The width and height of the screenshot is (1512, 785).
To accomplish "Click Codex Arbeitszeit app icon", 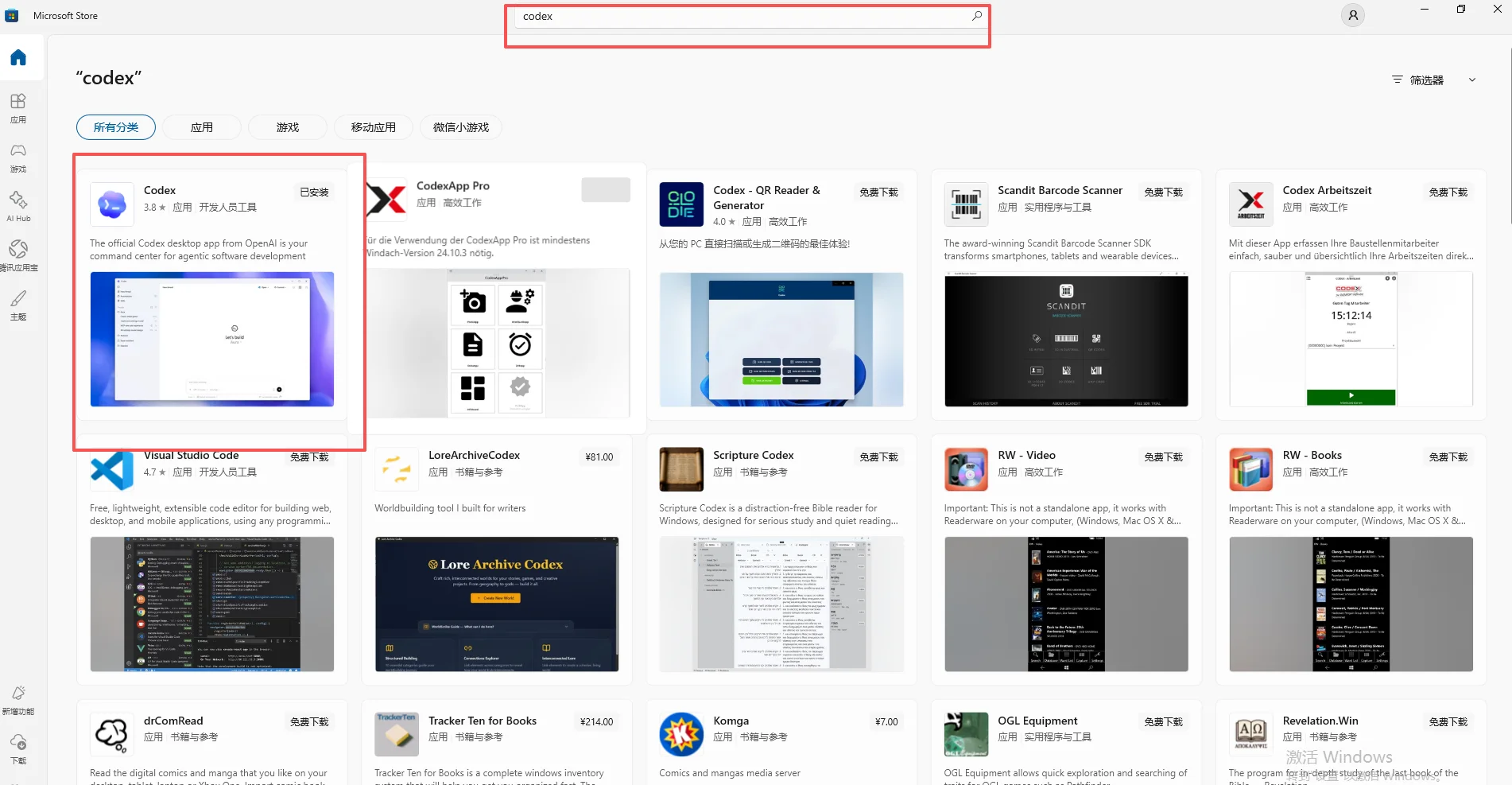I will coord(1250,204).
